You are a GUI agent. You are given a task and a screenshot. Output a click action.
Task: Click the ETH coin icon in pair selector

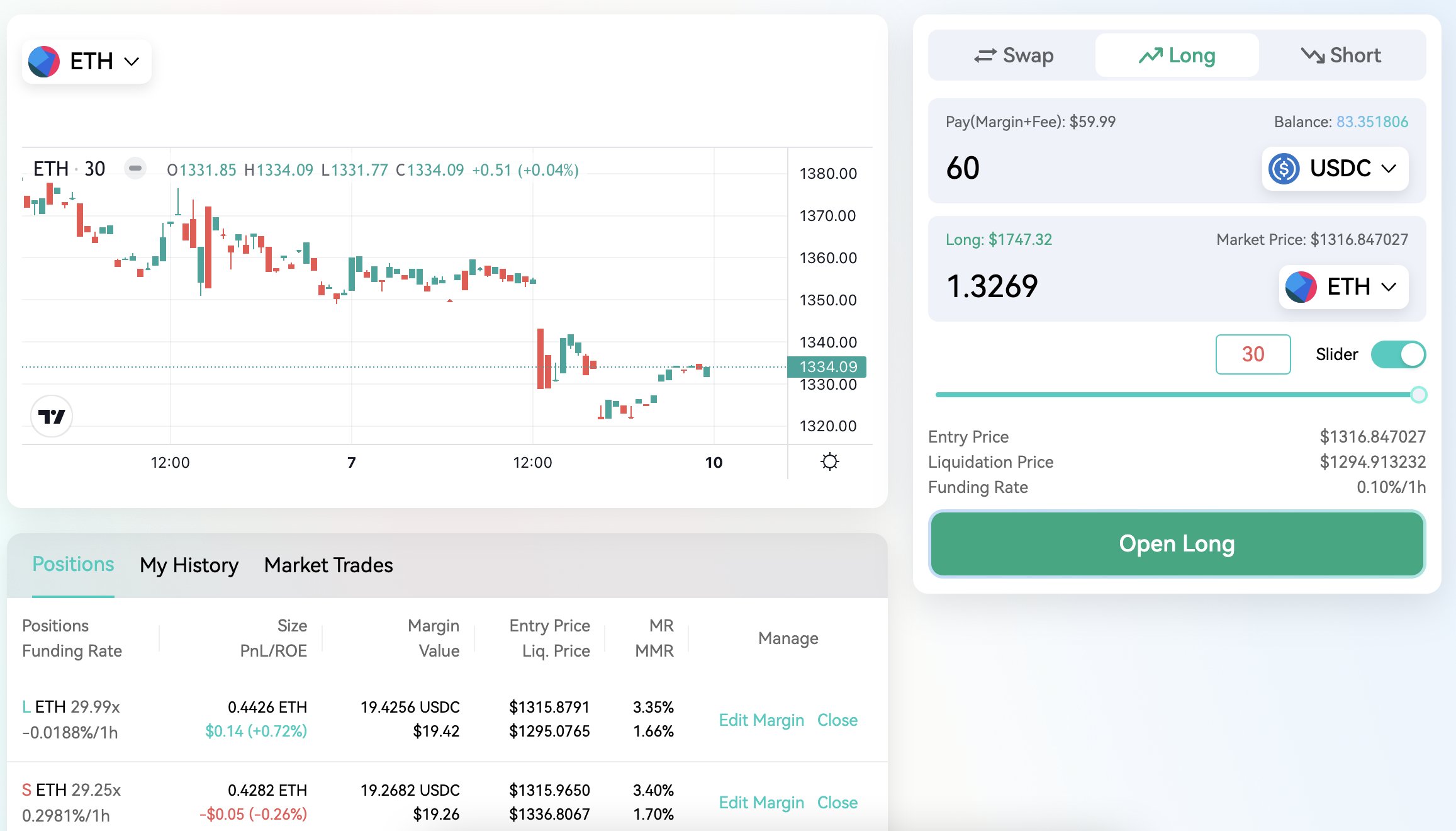44,62
